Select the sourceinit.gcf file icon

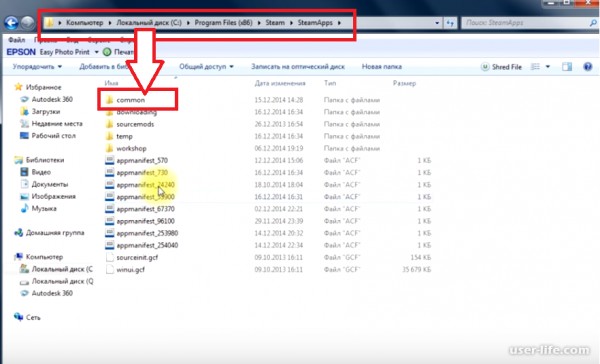pos(110,257)
